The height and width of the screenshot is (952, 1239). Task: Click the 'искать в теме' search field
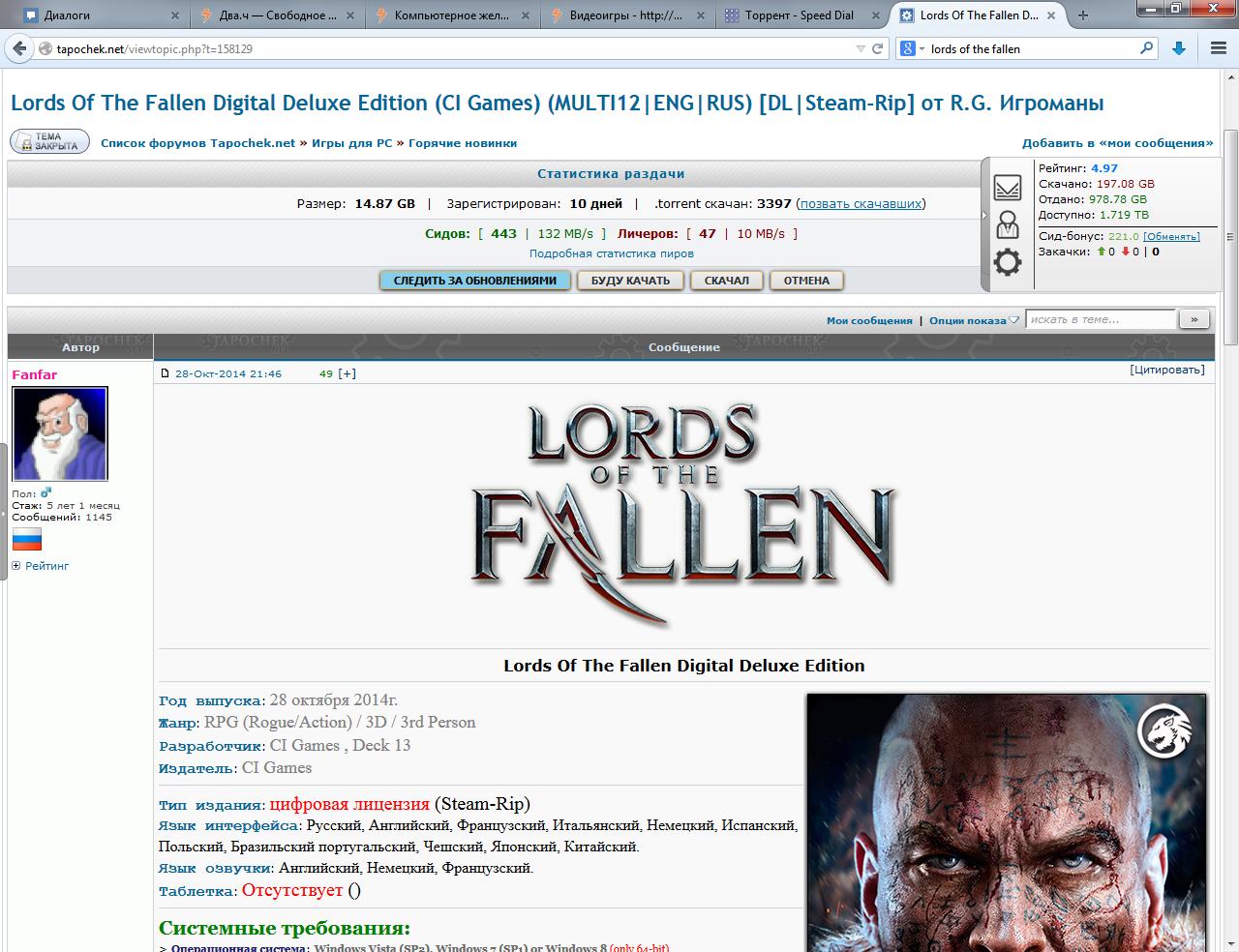tap(1102, 319)
